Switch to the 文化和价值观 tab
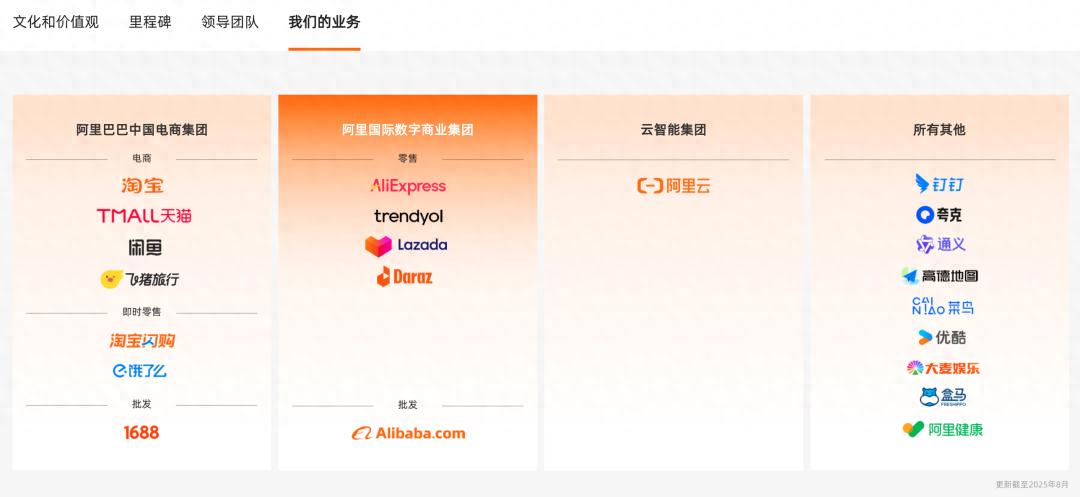The image size is (1080, 497). point(56,22)
